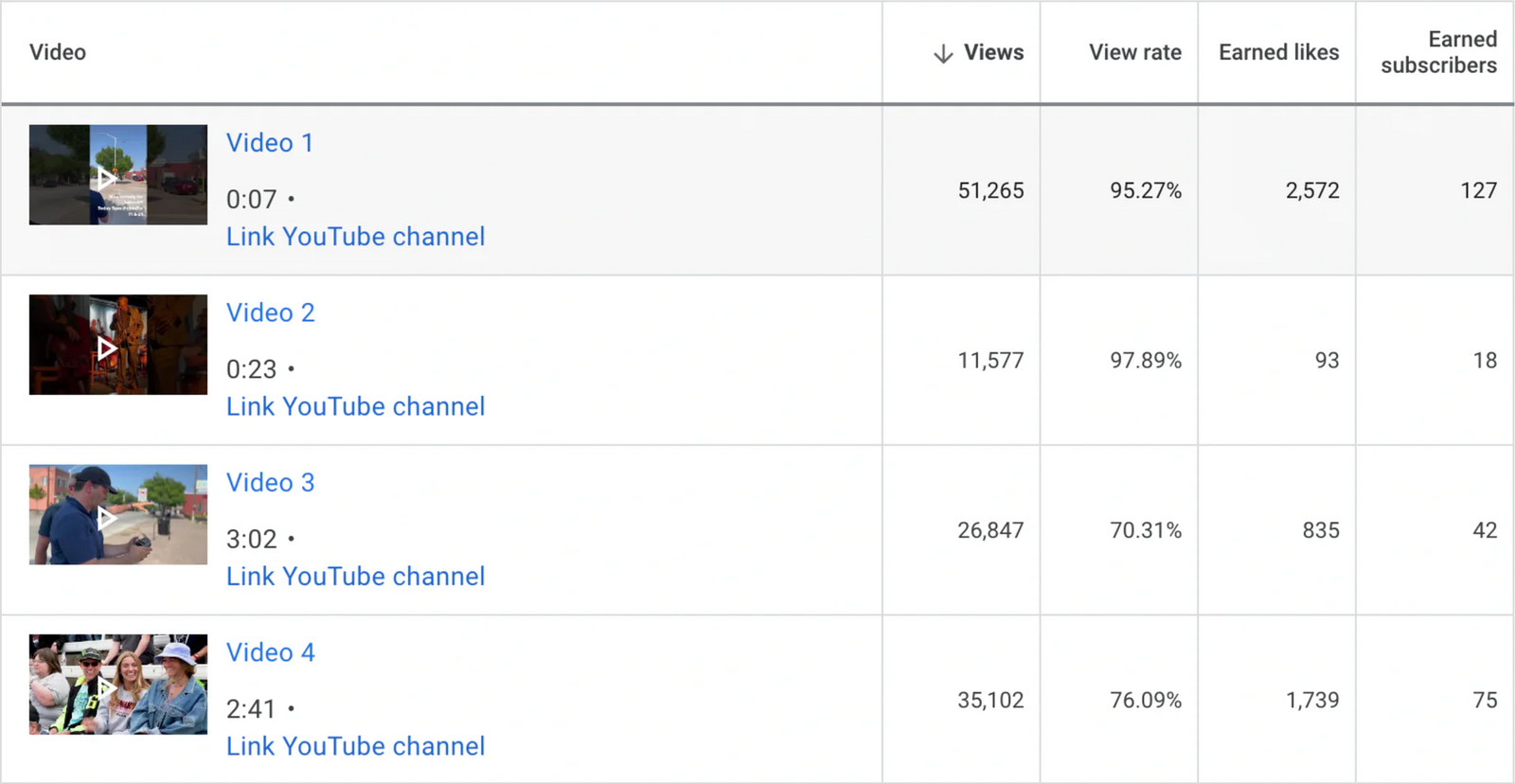The image size is (1515, 784).
Task: Open the Video 2 title link
Action: [271, 312]
